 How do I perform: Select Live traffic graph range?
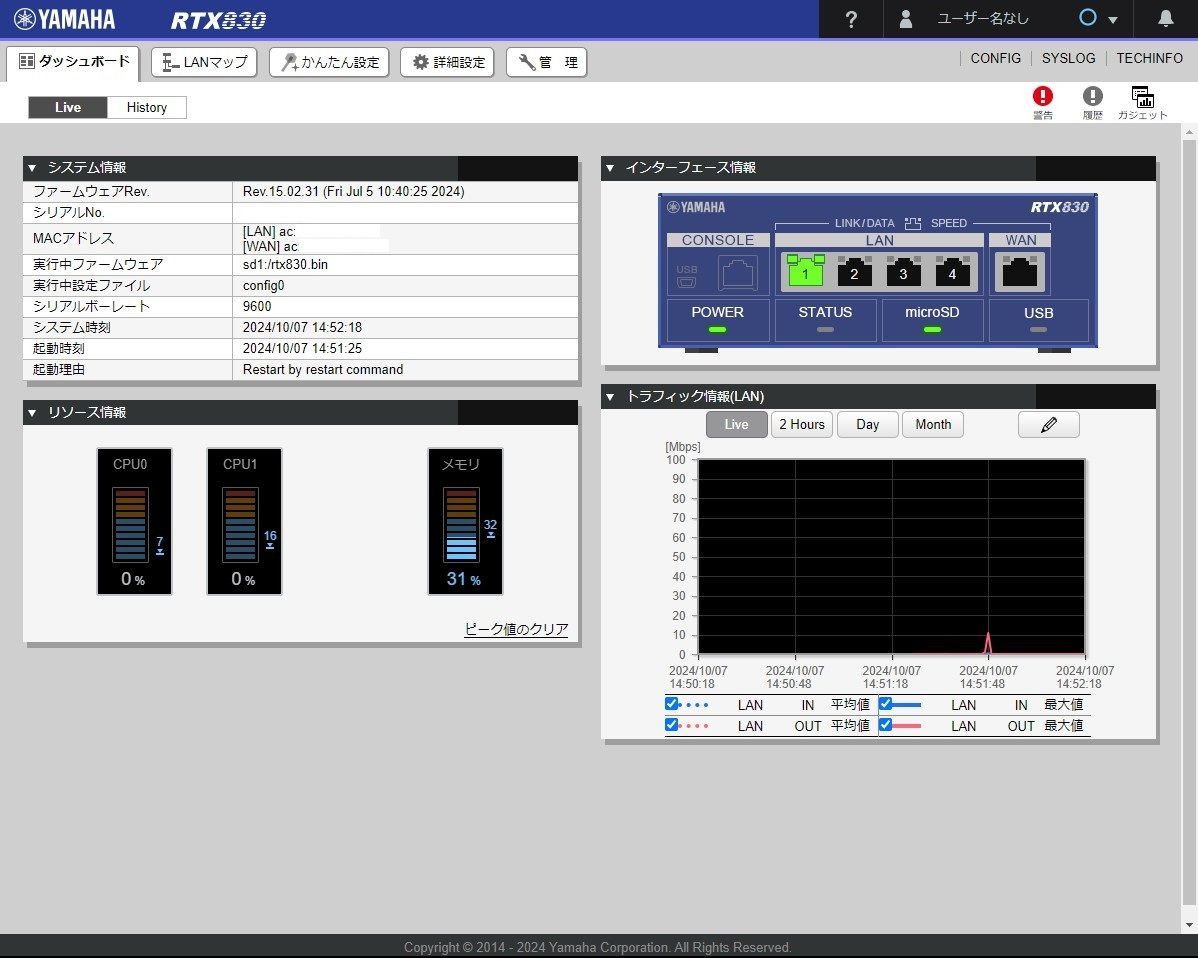737,425
